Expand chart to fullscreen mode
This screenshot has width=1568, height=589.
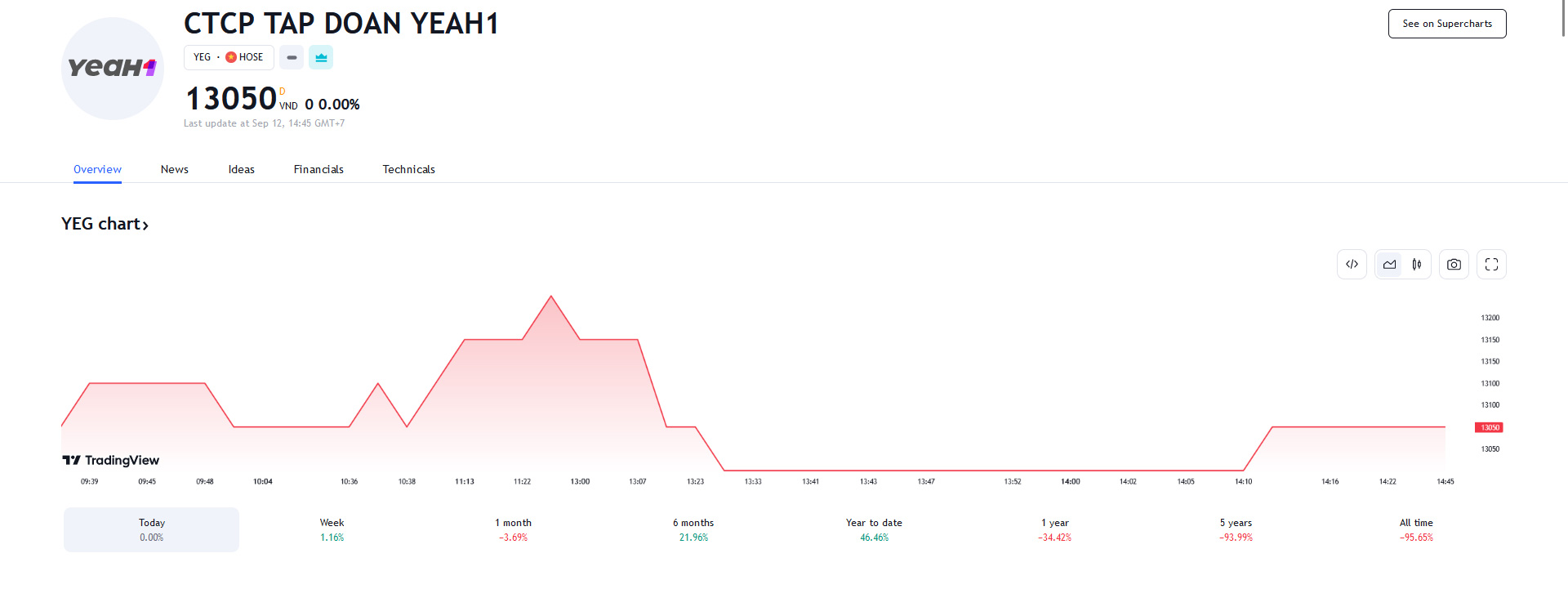pos(1491,265)
